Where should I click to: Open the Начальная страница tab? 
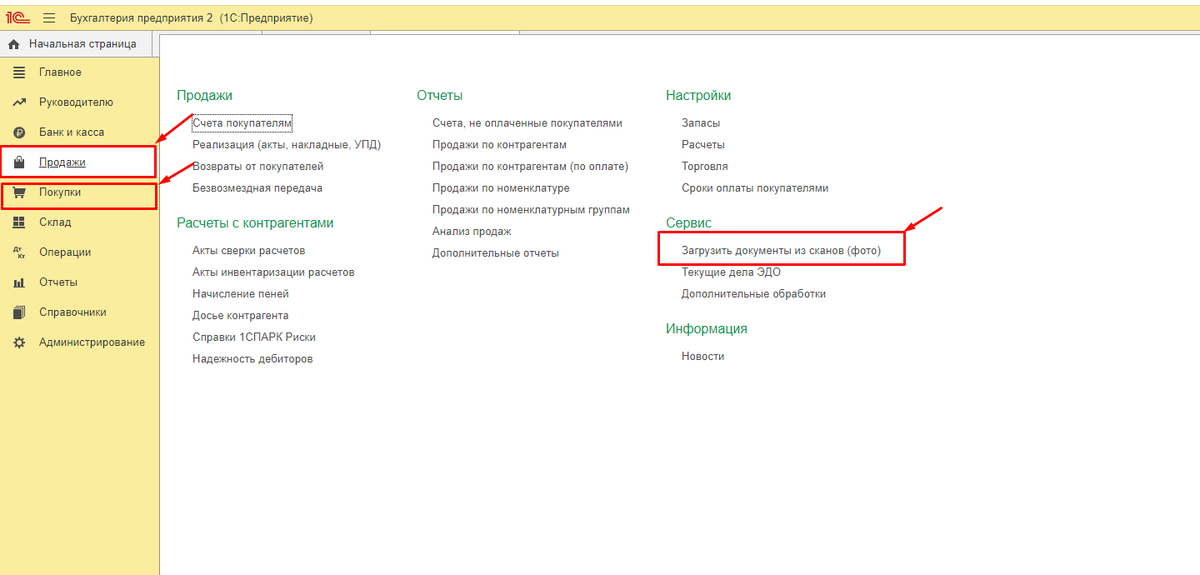click(76, 44)
